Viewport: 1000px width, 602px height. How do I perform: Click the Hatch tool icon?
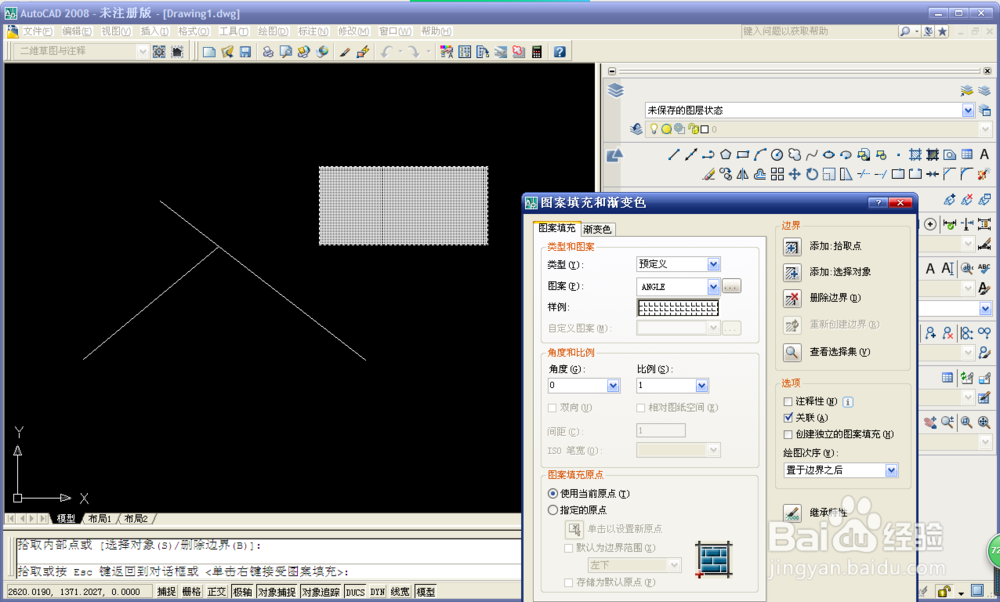click(915, 154)
